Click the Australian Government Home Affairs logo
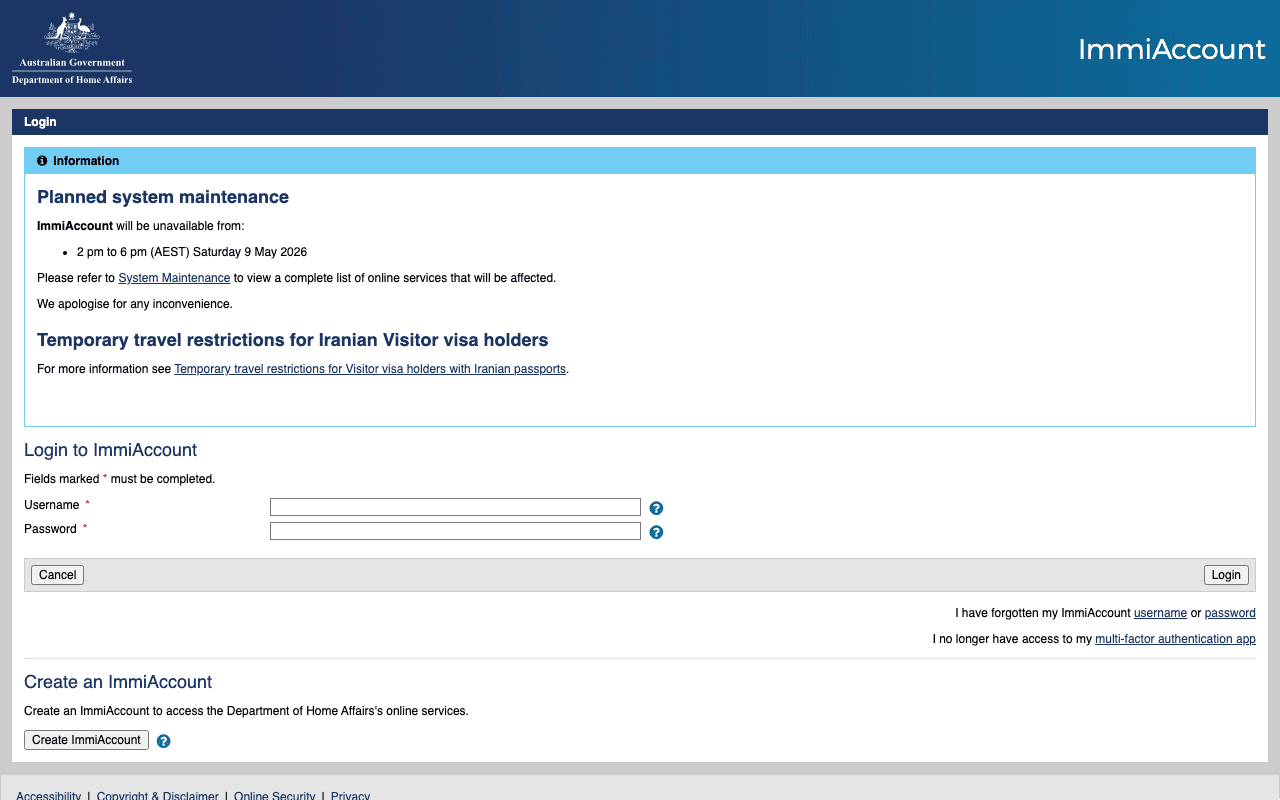 (72, 48)
